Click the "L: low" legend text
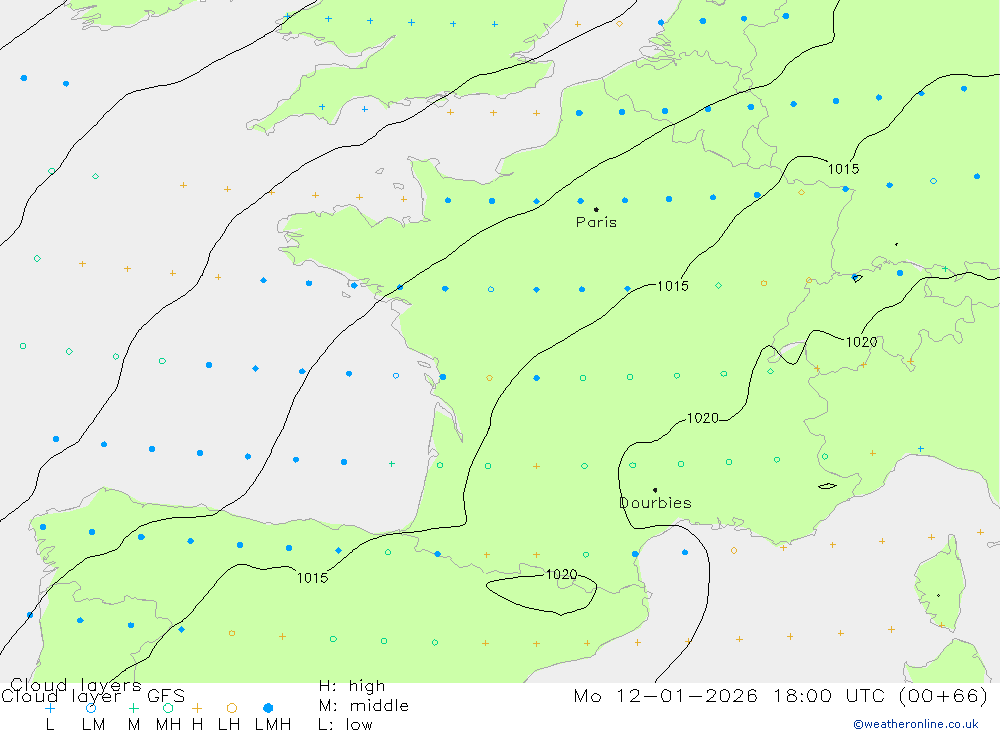The height and width of the screenshot is (733, 1000). (x=345, y=725)
